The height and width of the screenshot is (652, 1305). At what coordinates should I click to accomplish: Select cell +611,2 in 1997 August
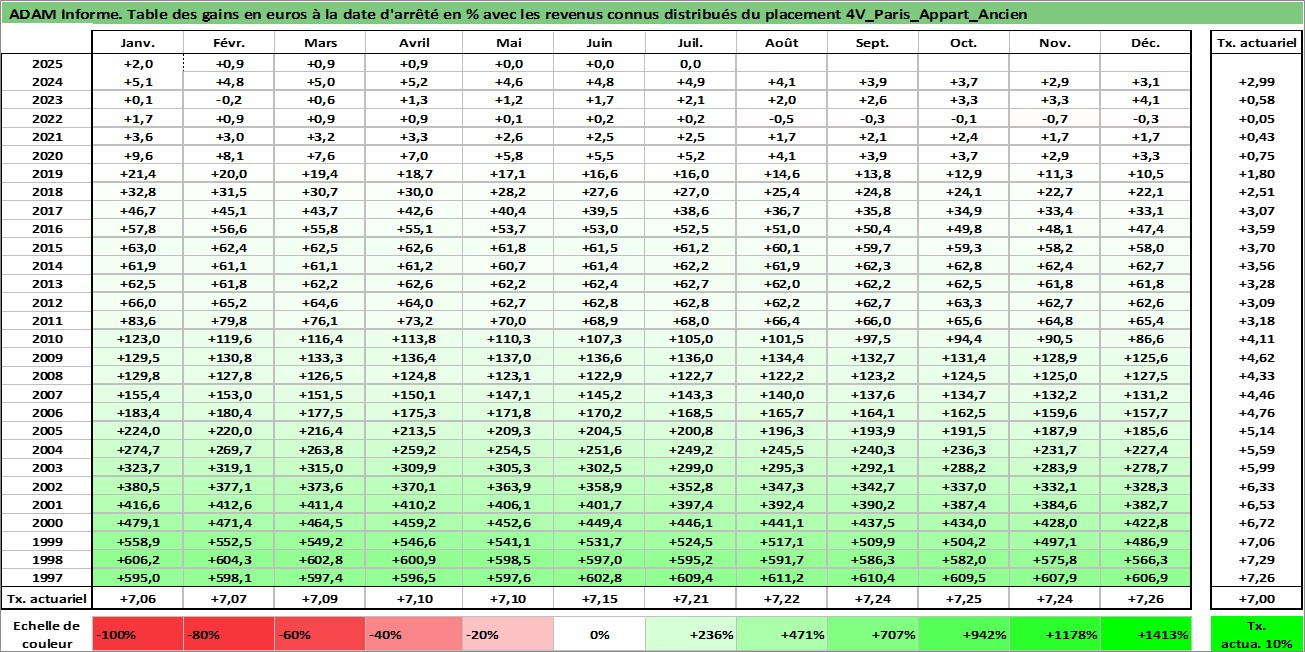pos(780,578)
